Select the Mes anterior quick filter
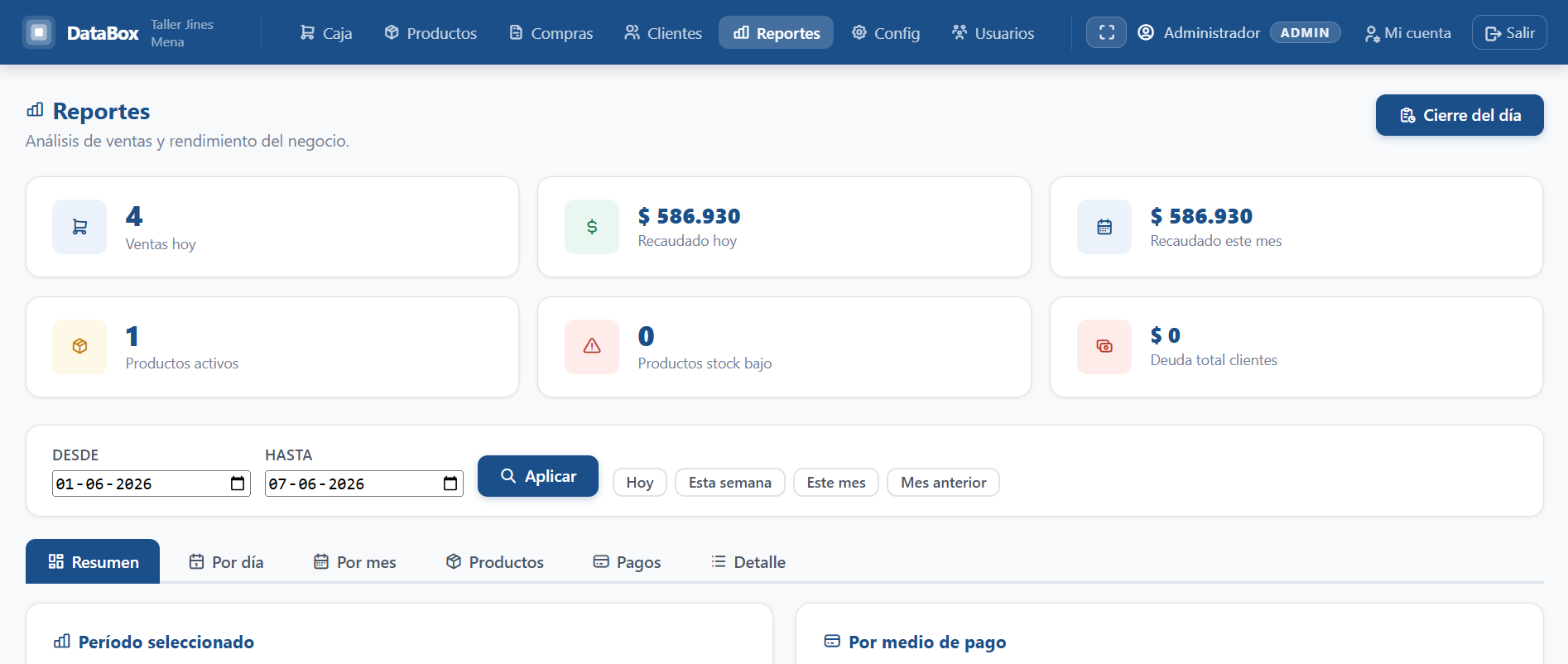The height and width of the screenshot is (664, 1568). pyautogui.click(x=943, y=483)
